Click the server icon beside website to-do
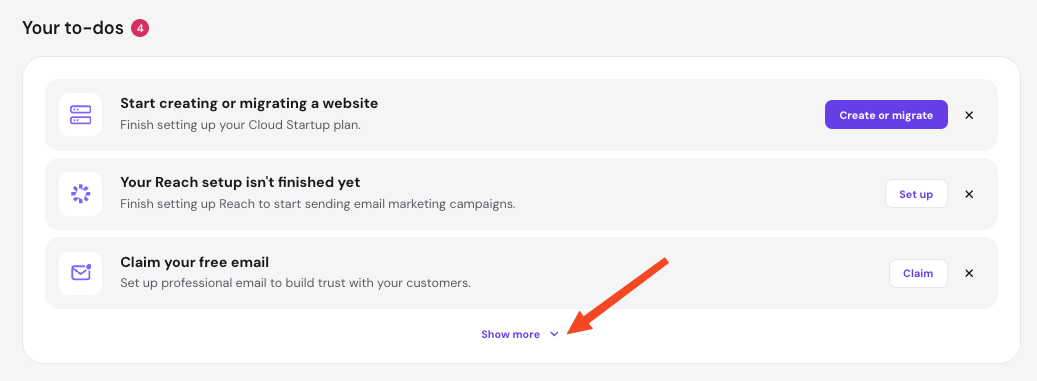Viewport: 1037px width, 381px height. coord(80,115)
